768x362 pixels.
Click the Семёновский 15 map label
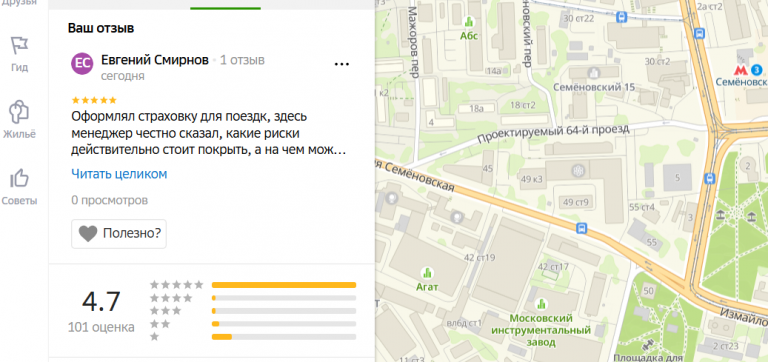[594, 87]
